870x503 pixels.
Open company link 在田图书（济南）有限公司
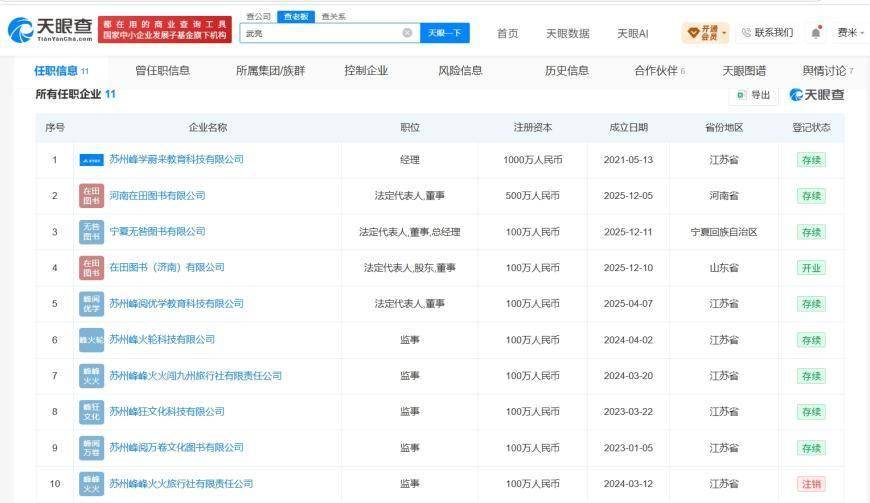[x=167, y=267]
